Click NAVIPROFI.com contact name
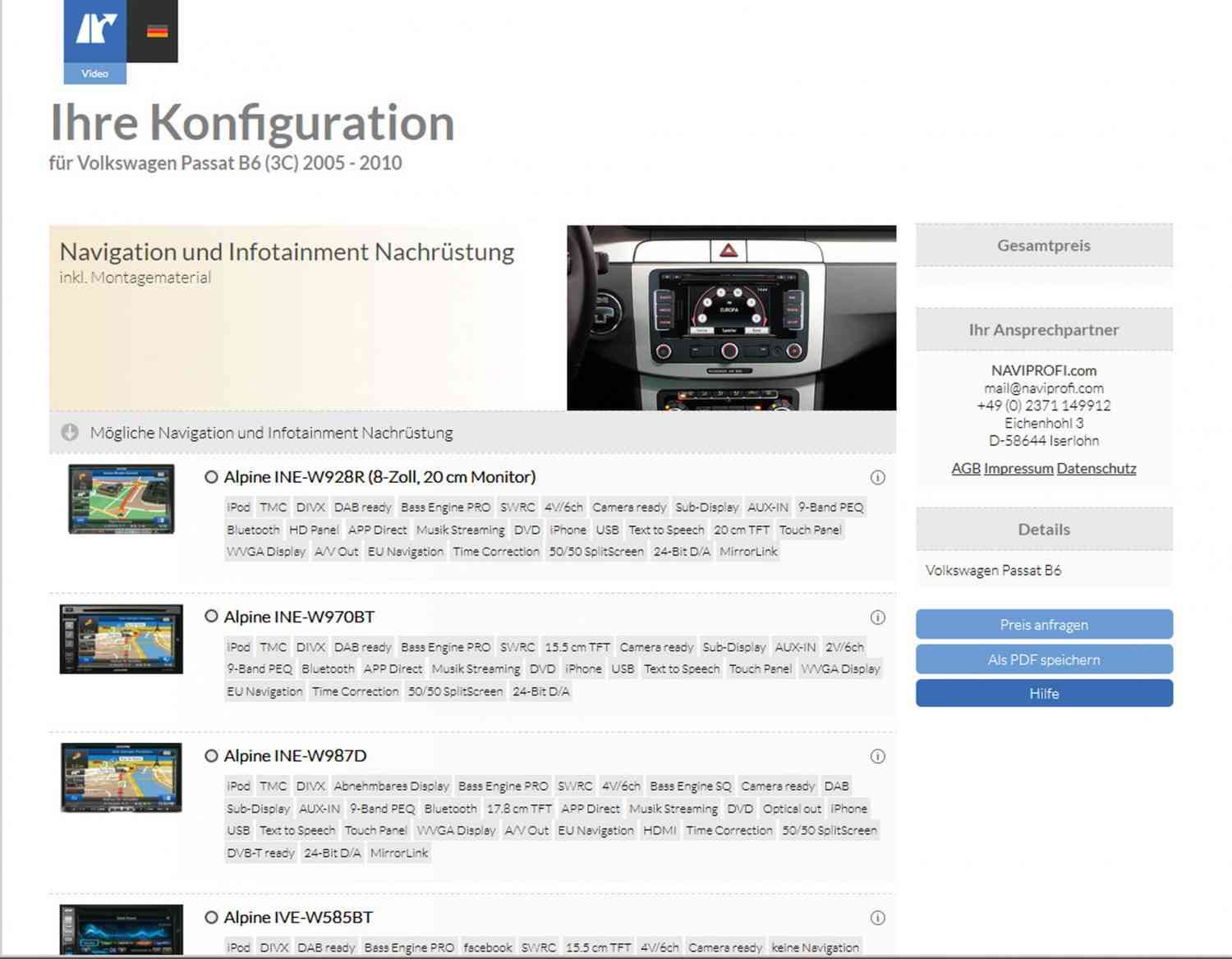The height and width of the screenshot is (959, 1232). (1044, 370)
